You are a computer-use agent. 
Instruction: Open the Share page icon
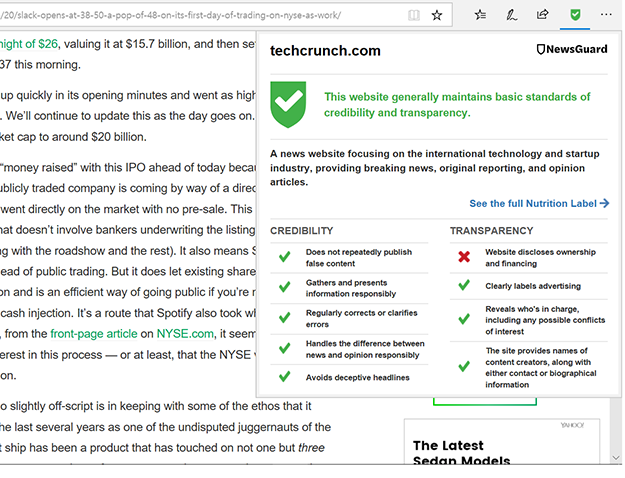coord(542,15)
